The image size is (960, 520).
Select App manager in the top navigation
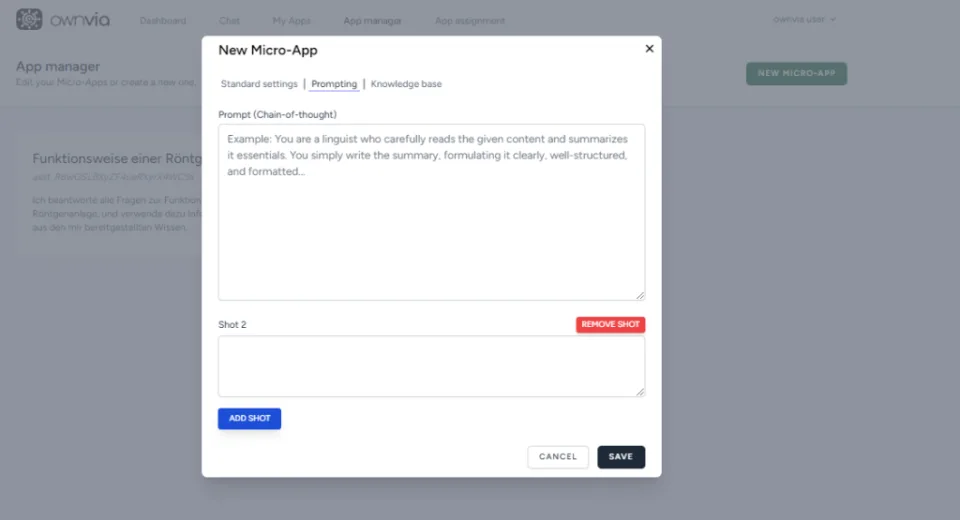tap(372, 20)
